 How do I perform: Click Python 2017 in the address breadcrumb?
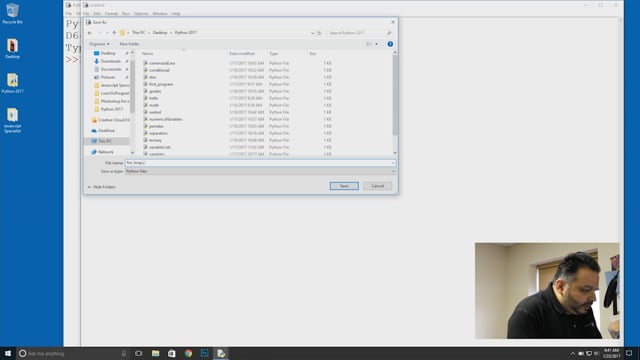(x=186, y=33)
